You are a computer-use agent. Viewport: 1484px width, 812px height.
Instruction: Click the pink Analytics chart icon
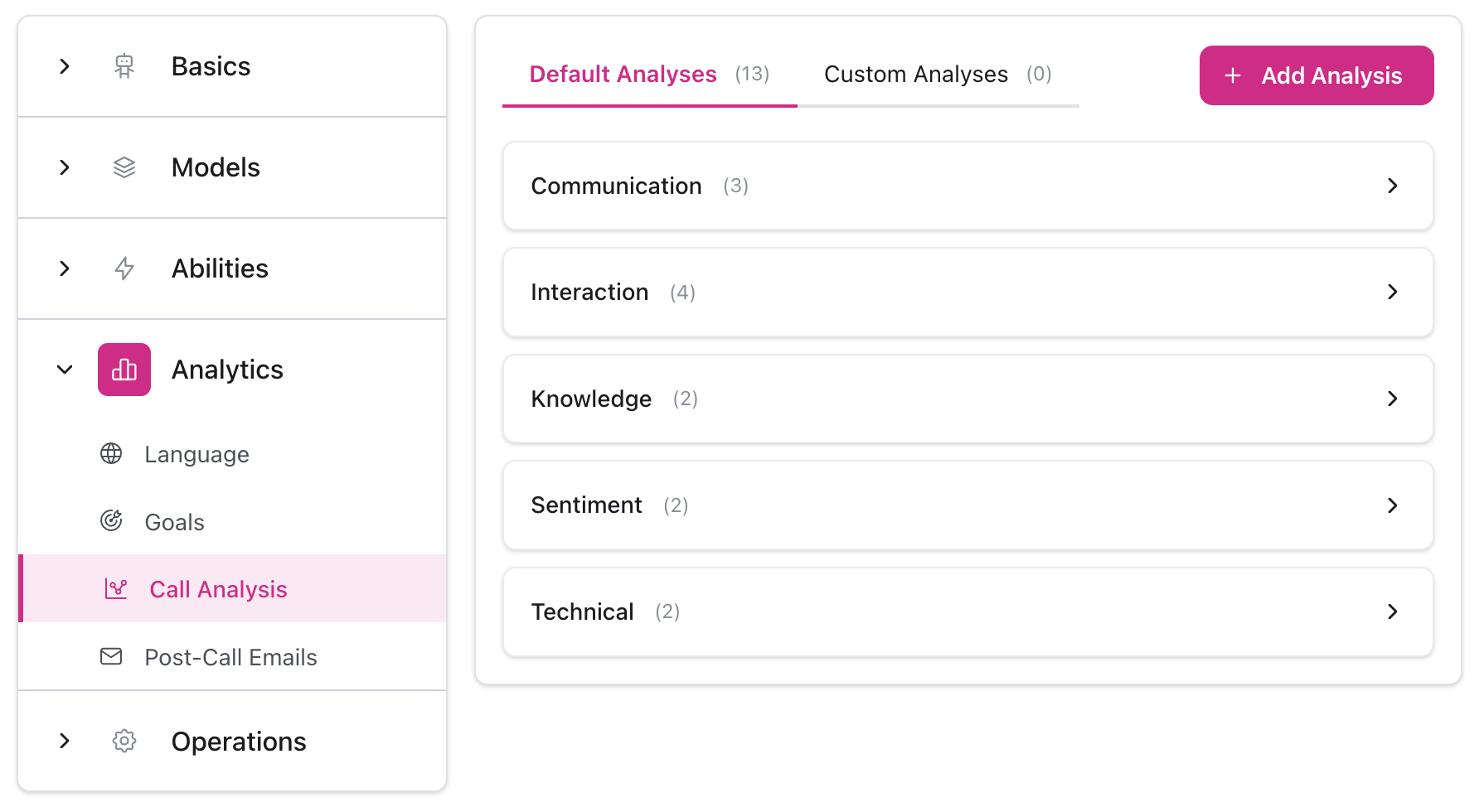coord(124,370)
